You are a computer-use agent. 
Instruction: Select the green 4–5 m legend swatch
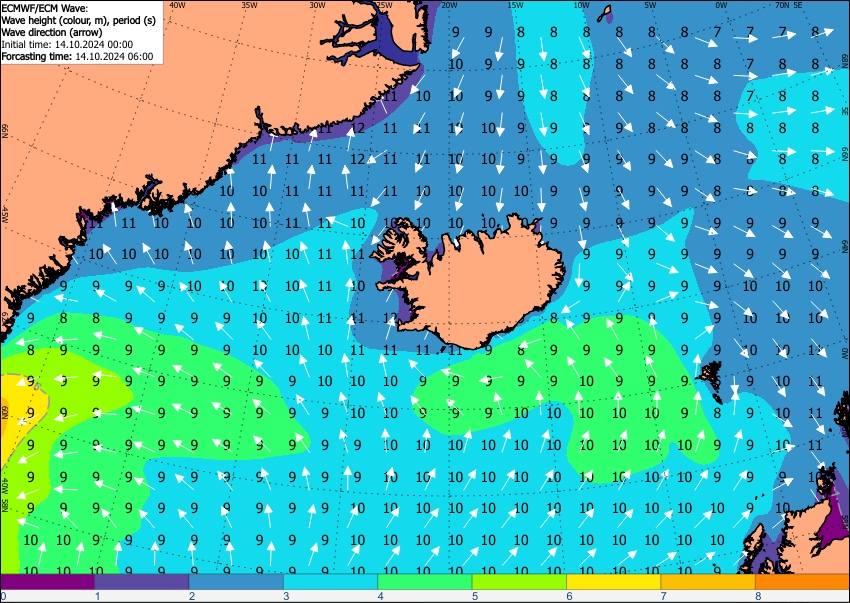[425, 582]
